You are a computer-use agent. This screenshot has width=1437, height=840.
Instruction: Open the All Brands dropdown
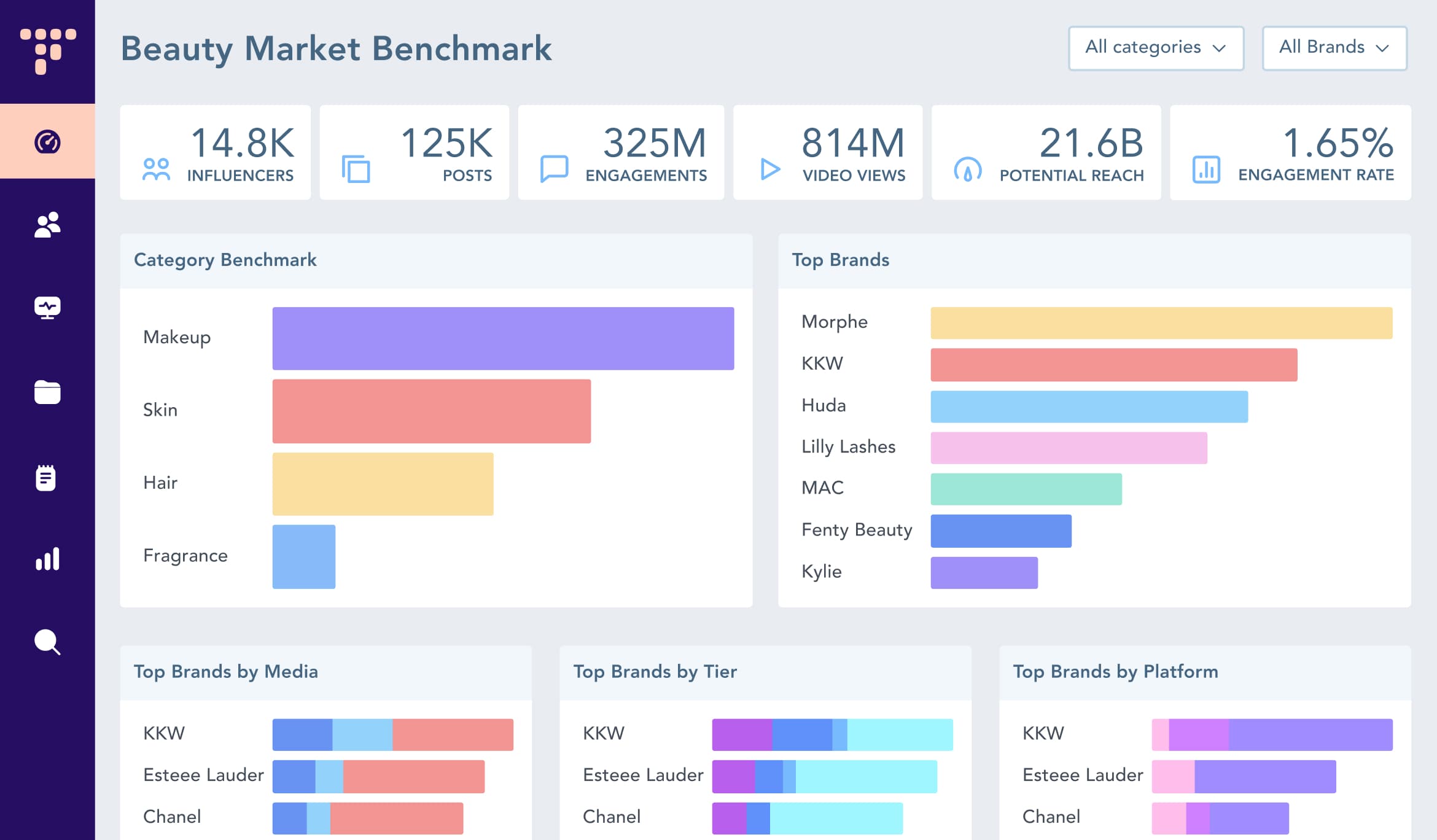coord(1334,48)
